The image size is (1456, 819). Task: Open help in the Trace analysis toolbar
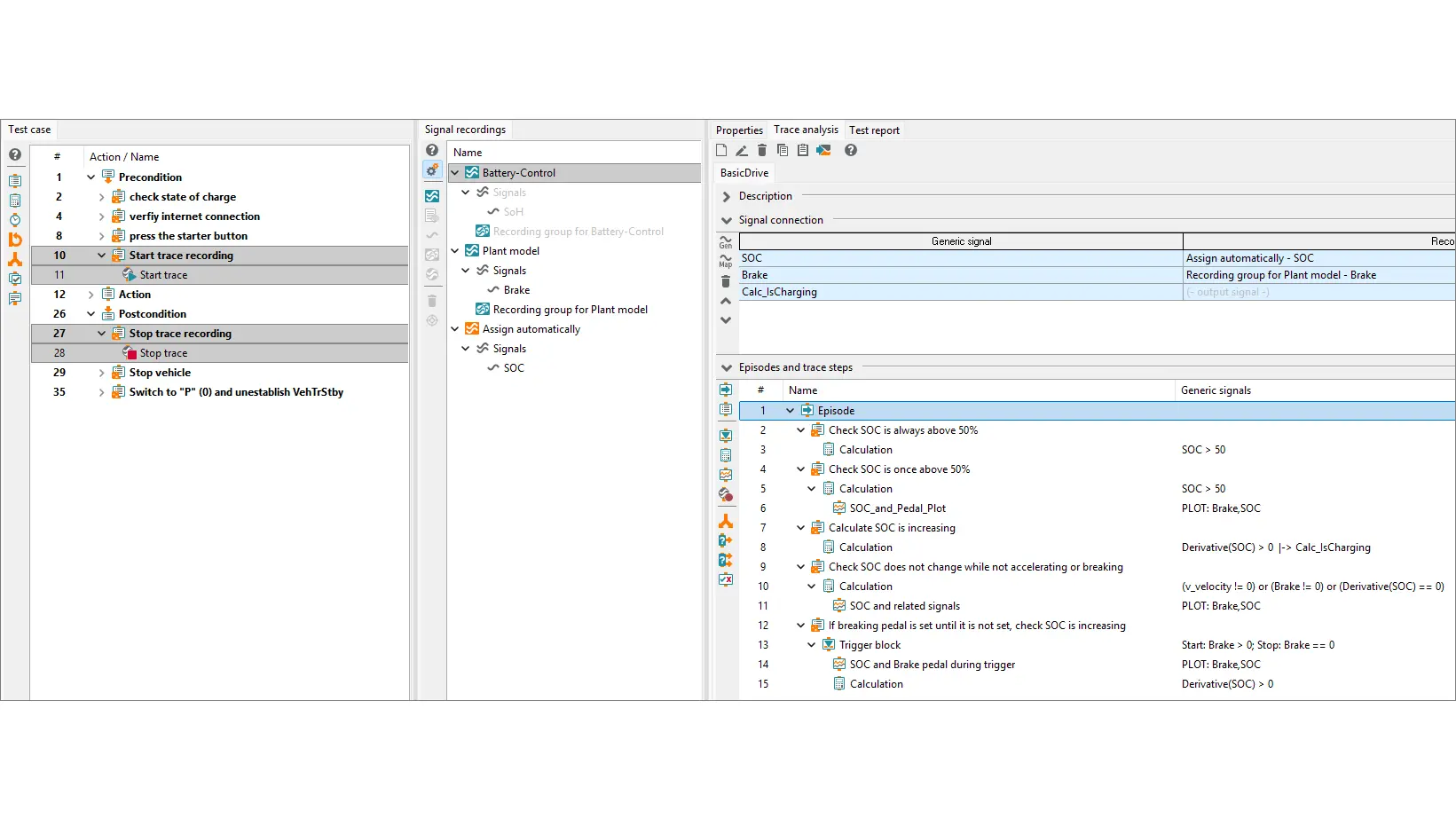tap(851, 151)
